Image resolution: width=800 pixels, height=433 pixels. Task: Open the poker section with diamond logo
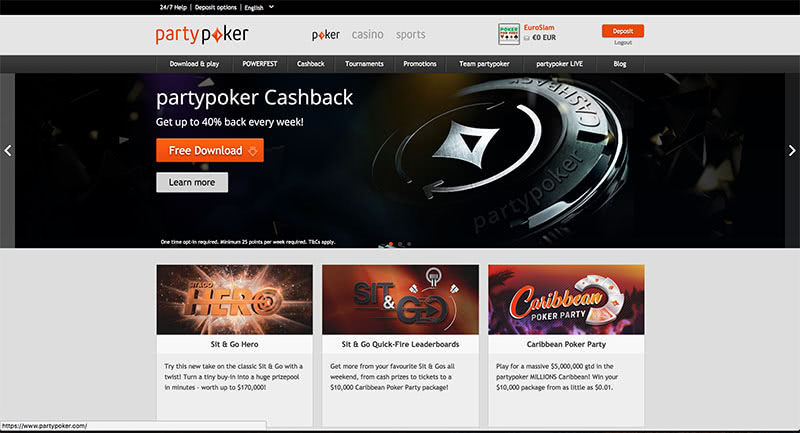coord(326,35)
